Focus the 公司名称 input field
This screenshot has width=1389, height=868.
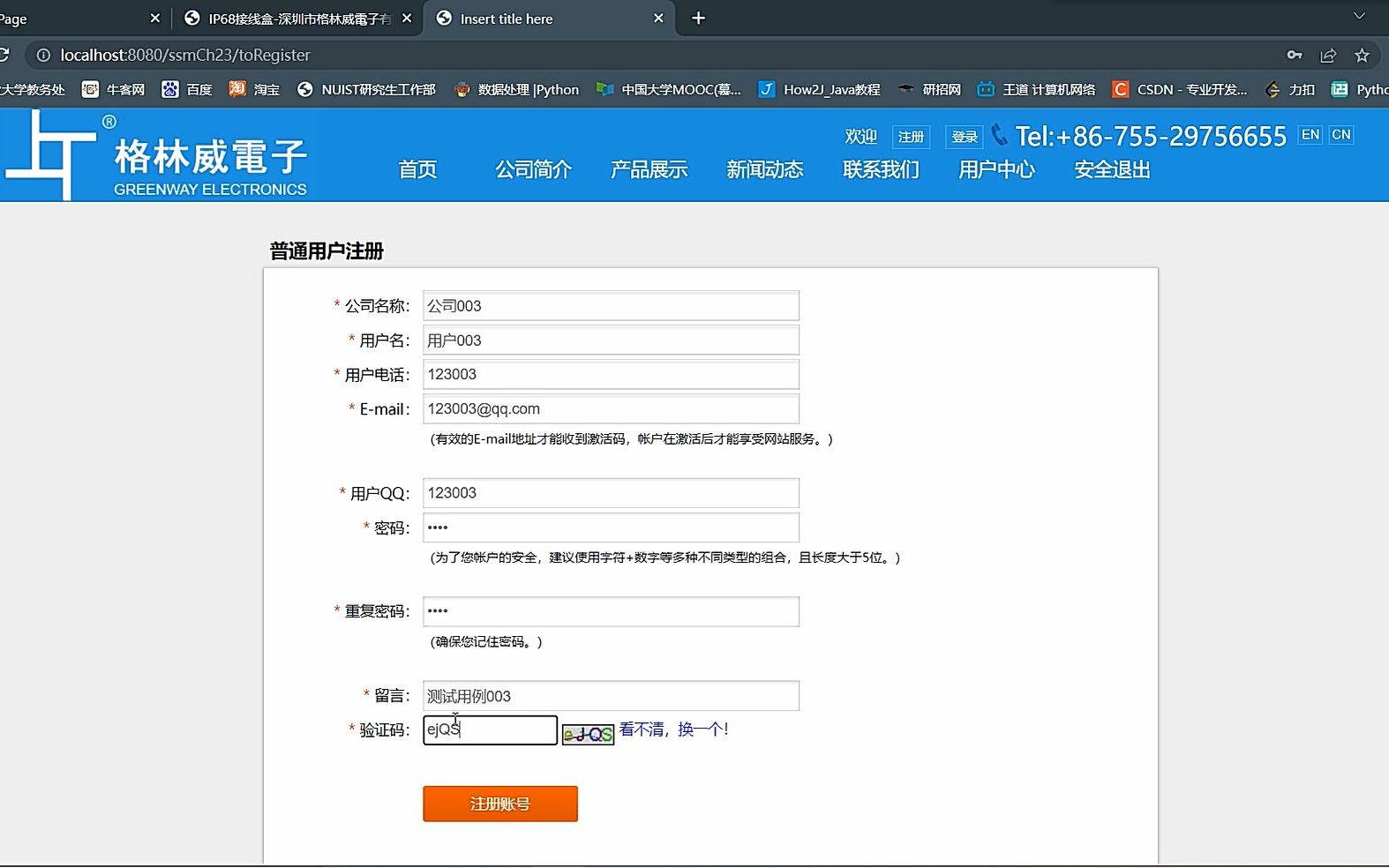point(611,306)
